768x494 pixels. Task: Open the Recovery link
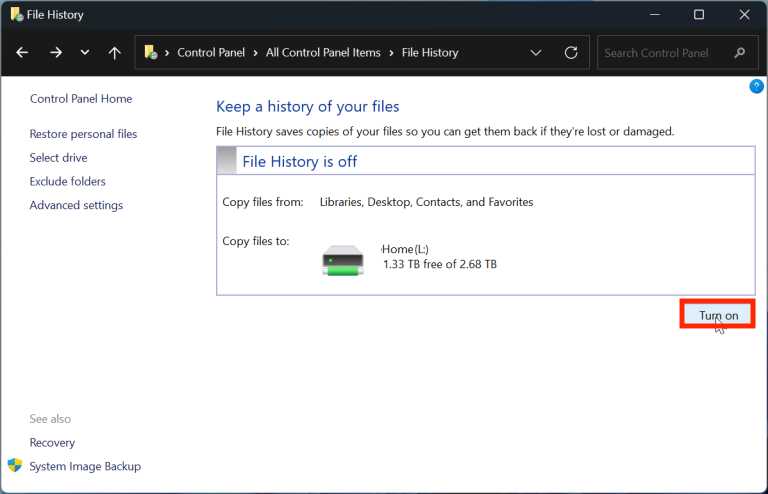[x=52, y=443]
